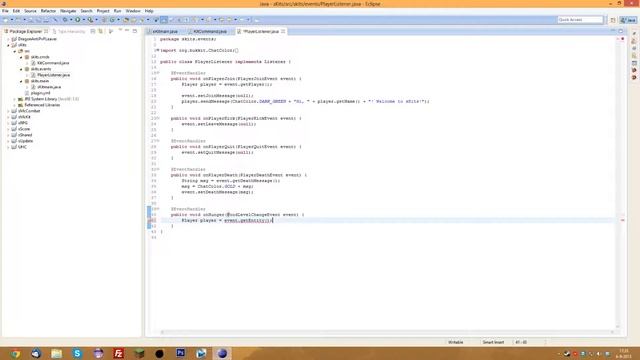640x360 pixels.
Task: Click the Minecraft block taskbar icon
Action: pyautogui.click(x=139, y=353)
